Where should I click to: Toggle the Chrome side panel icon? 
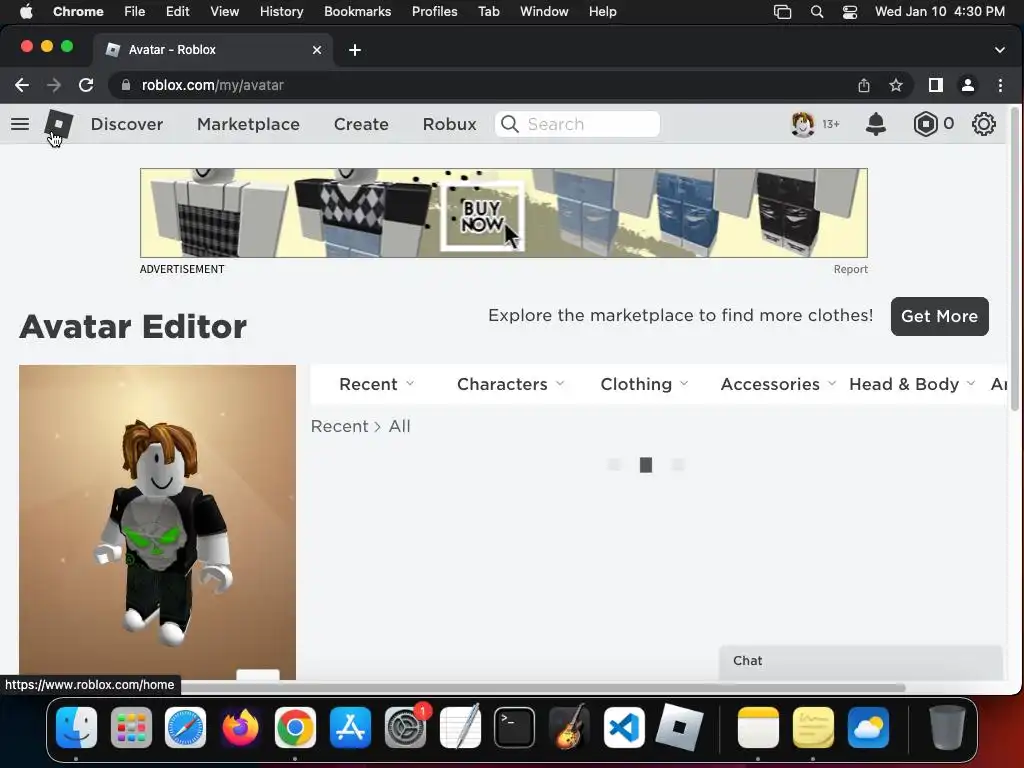coord(936,85)
